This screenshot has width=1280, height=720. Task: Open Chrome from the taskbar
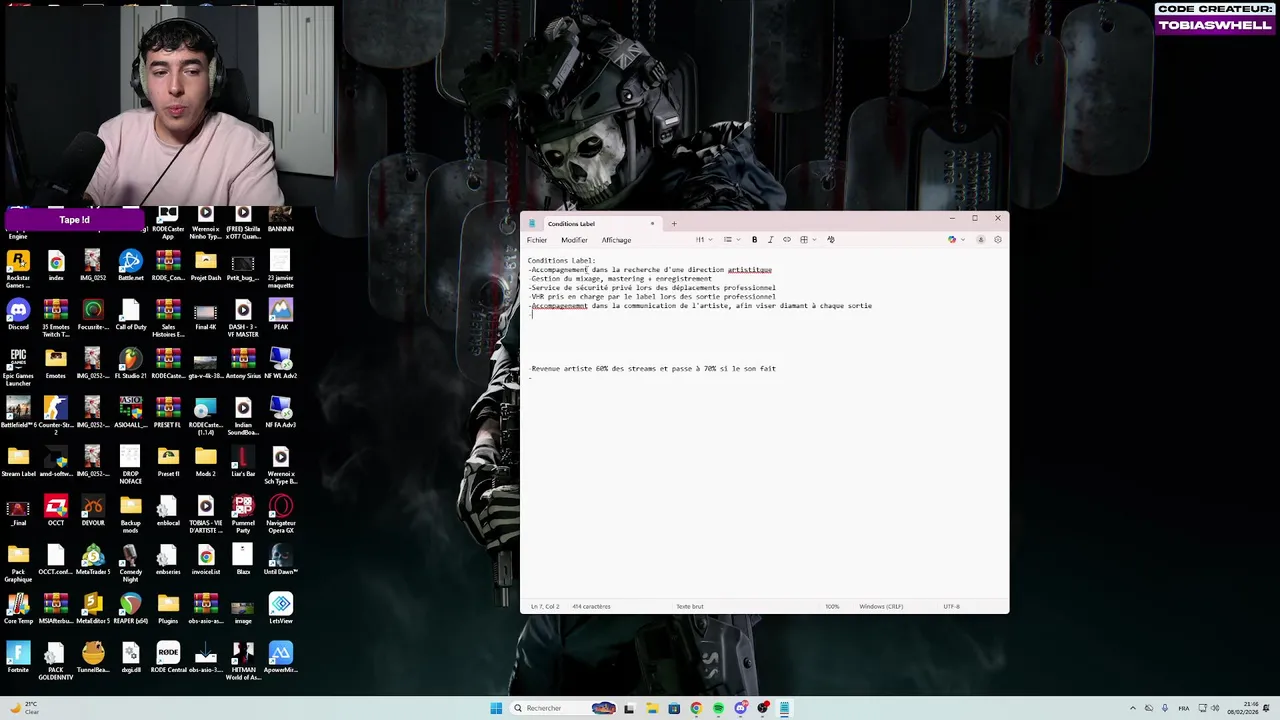(x=696, y=708)
